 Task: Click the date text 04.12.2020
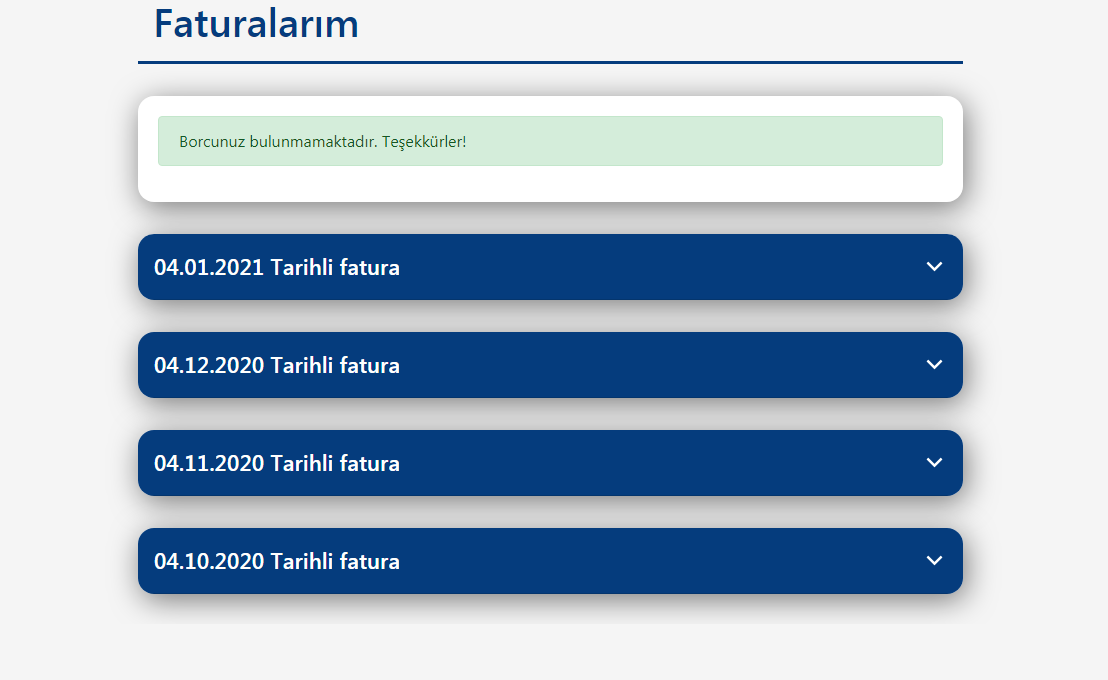tap(208, 365)
